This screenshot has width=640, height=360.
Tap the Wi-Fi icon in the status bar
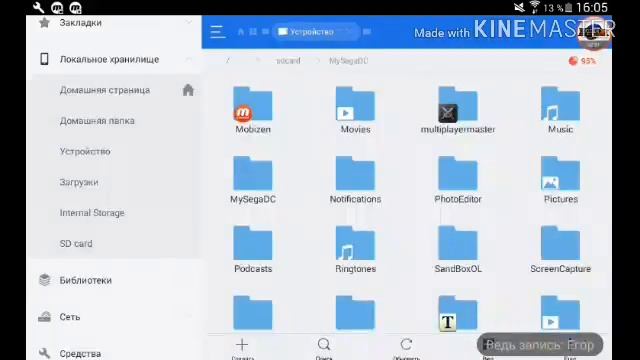(x=534, y=7)
